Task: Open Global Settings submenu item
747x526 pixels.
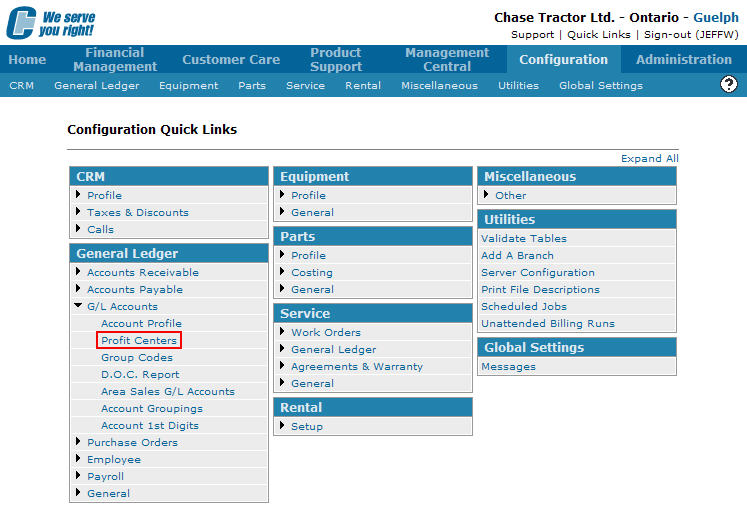Action: [x=601, y=85]
